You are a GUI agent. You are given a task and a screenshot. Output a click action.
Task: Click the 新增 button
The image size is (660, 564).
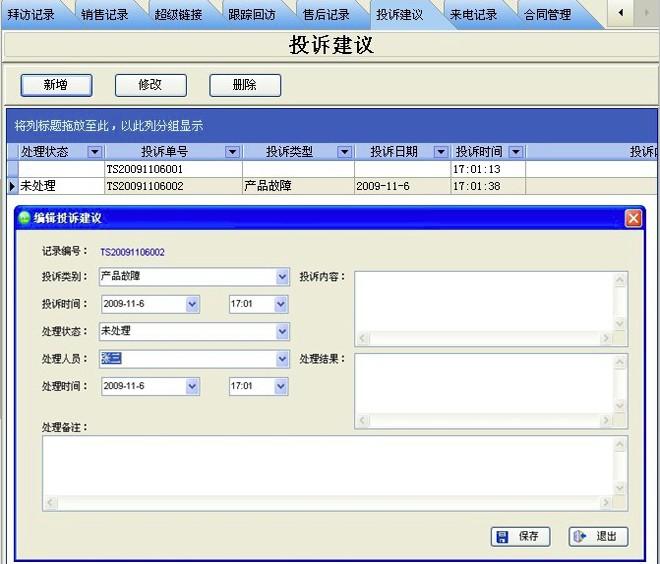(56, 85)
